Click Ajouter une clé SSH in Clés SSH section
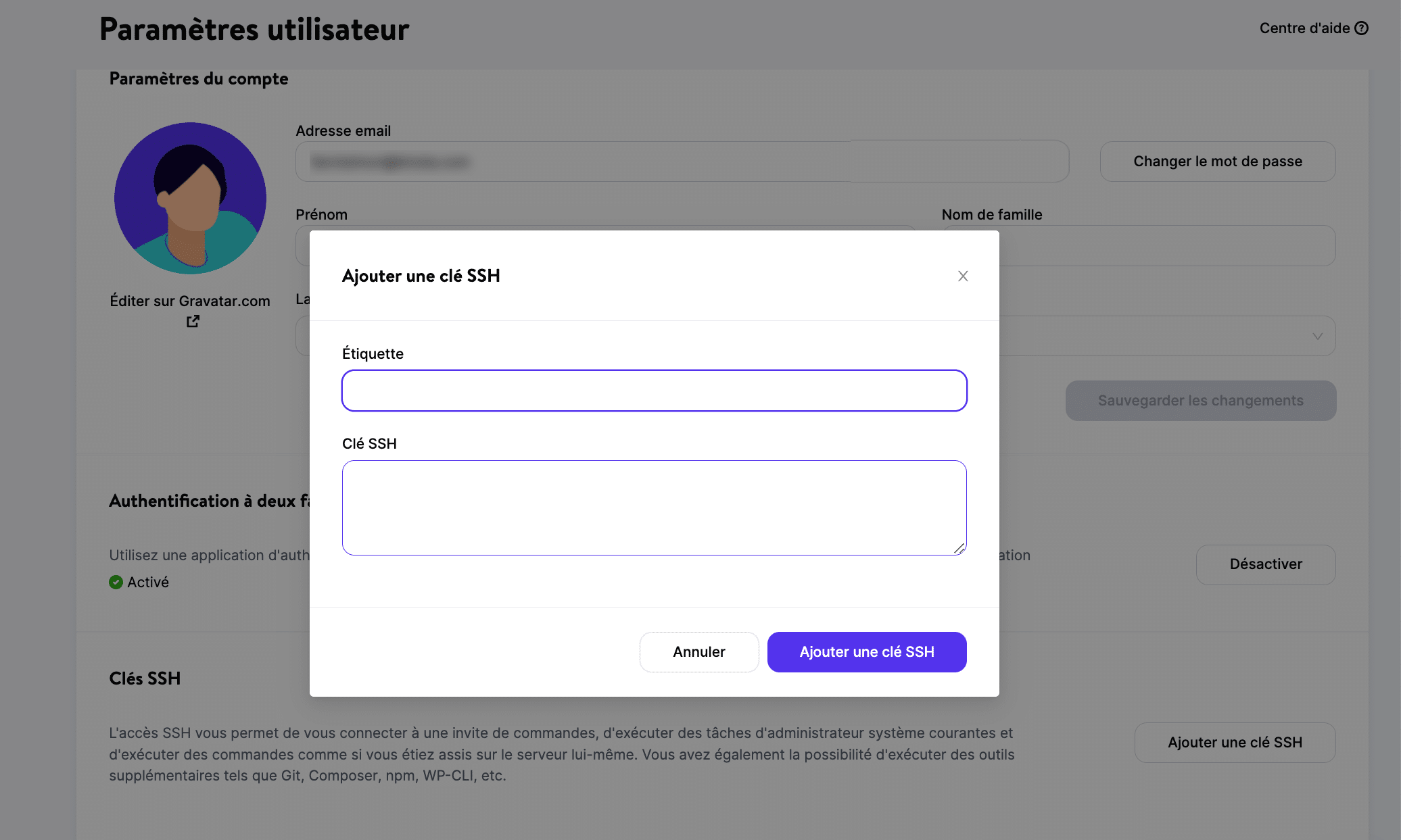The width and height of the screenshot is (1401, 840). pos(1234,742)
